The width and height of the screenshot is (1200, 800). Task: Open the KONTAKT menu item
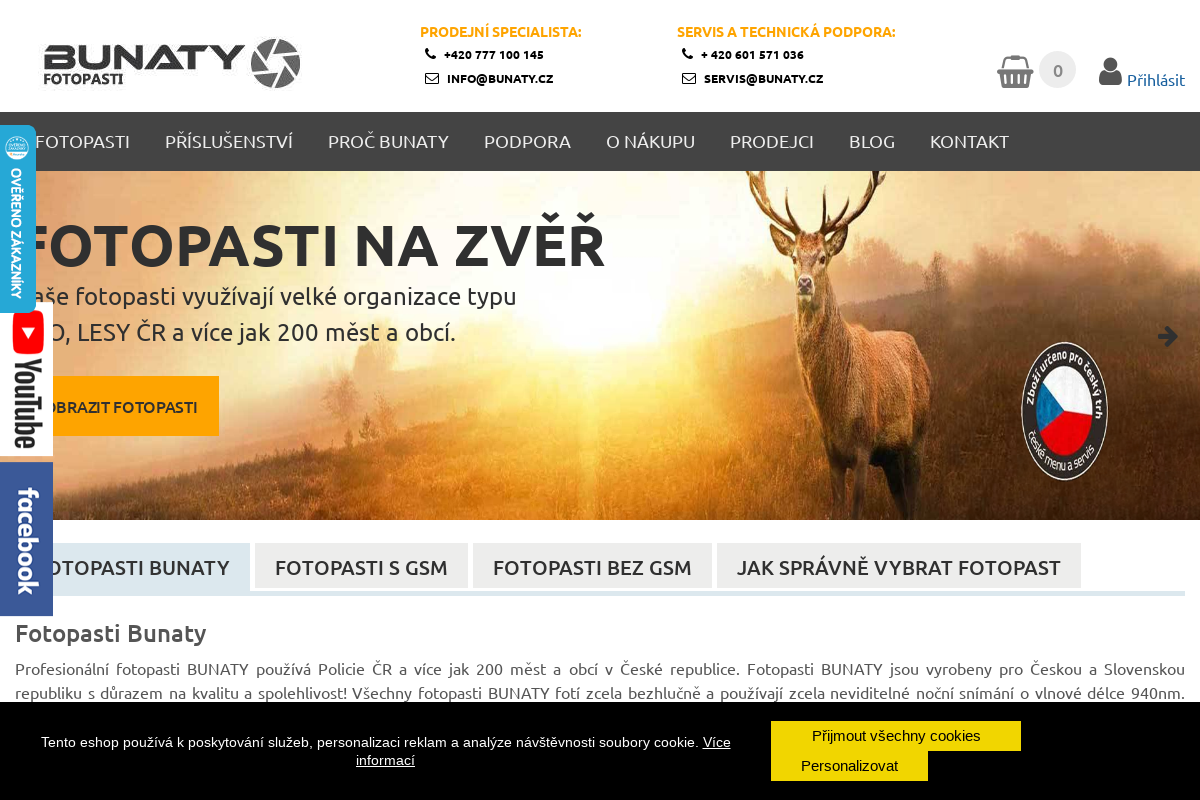(969, 142)
